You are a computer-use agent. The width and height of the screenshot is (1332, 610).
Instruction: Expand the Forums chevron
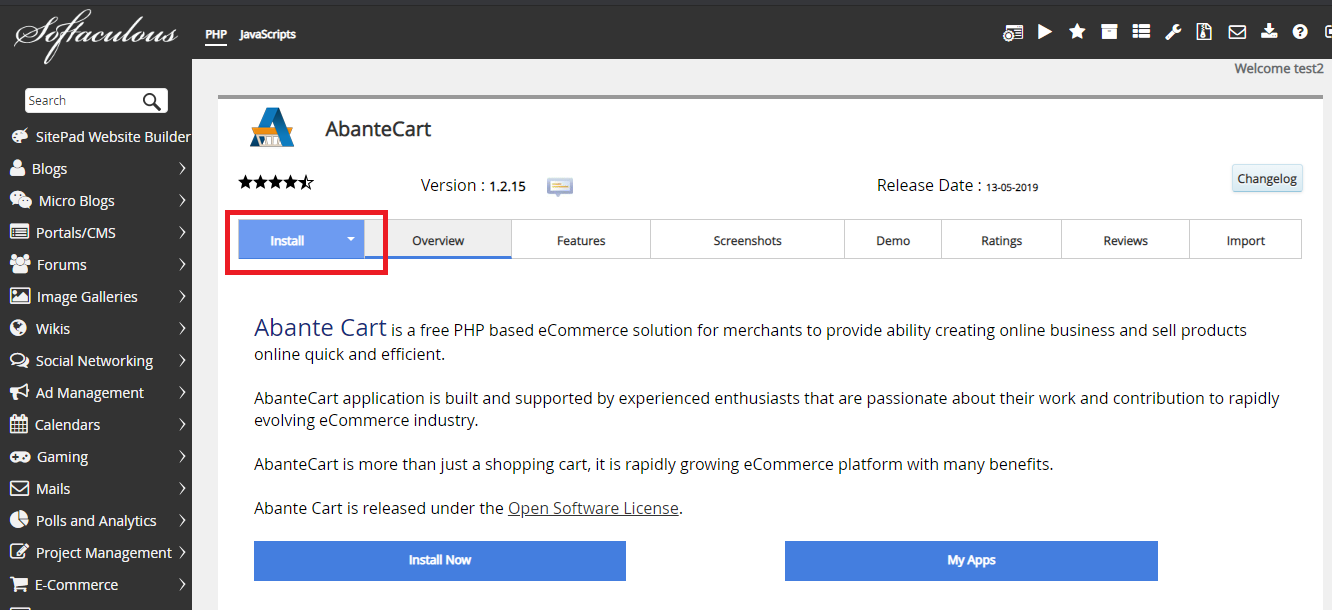(x=182, y=264)
